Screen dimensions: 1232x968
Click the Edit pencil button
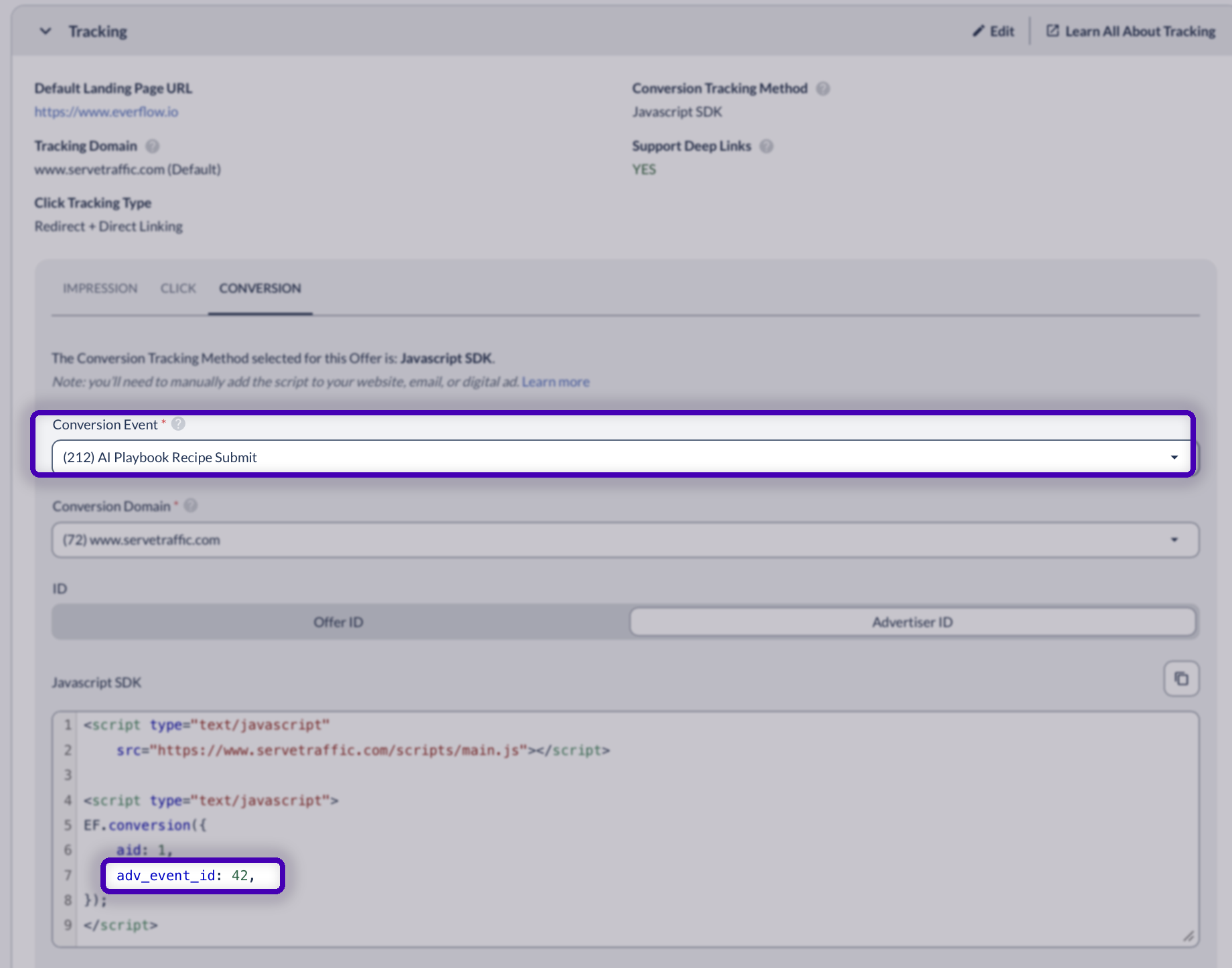[994, 31]
